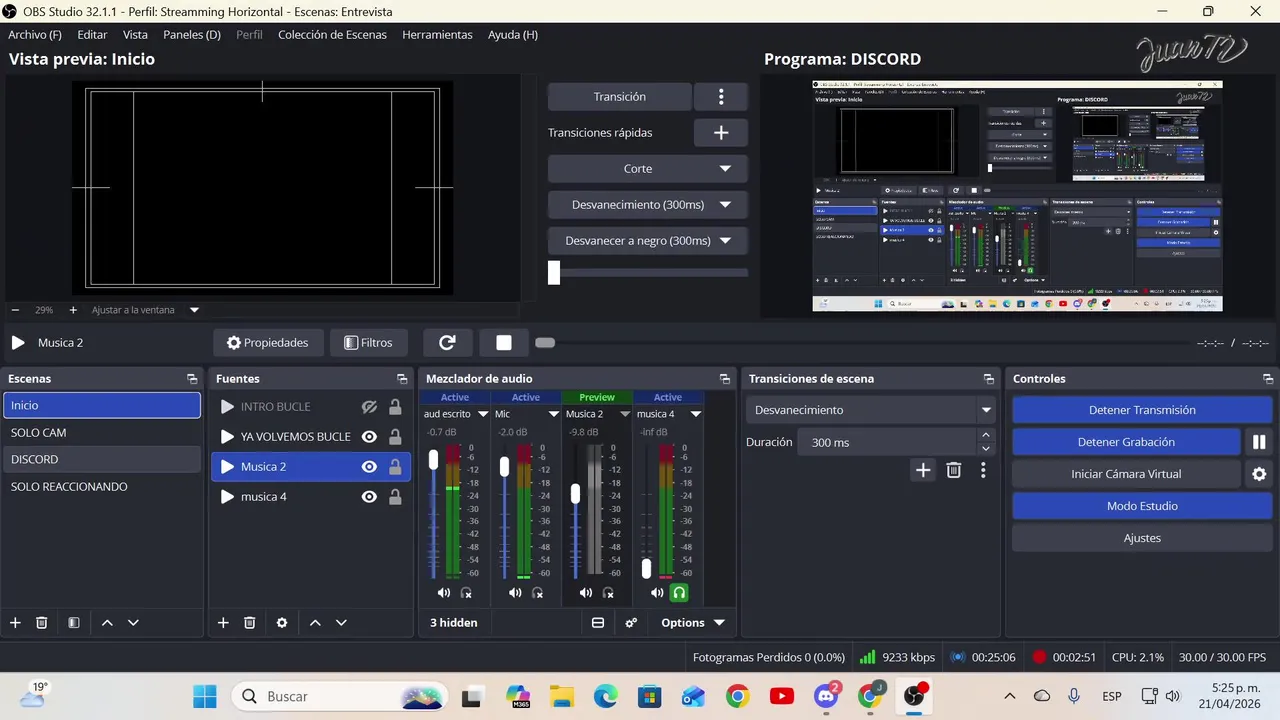Toggle monitoring on Musica 2 channel
The height and width of the screenshot is (720, 1280).
point(608,593)
